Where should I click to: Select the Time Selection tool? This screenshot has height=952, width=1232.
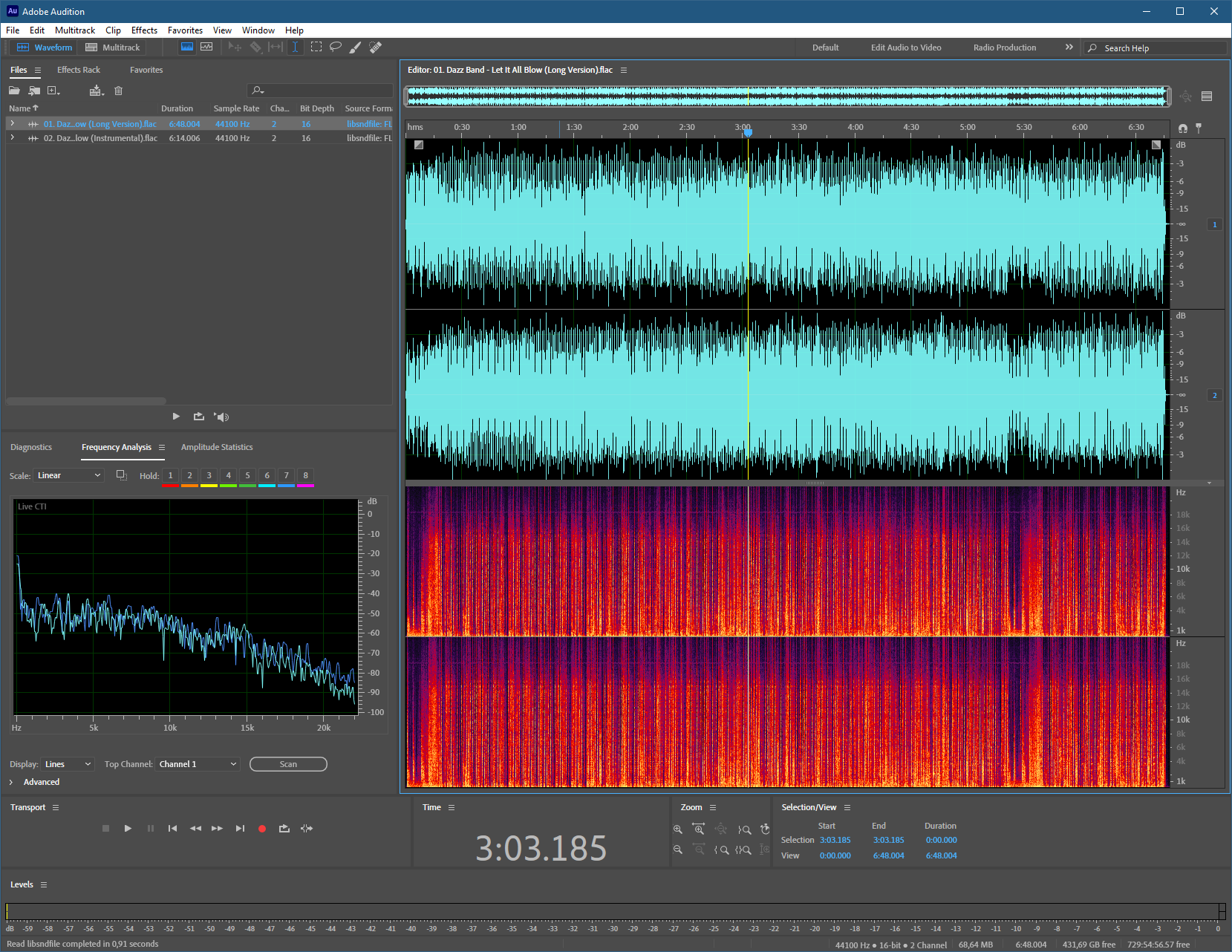(x=295, y=47)
